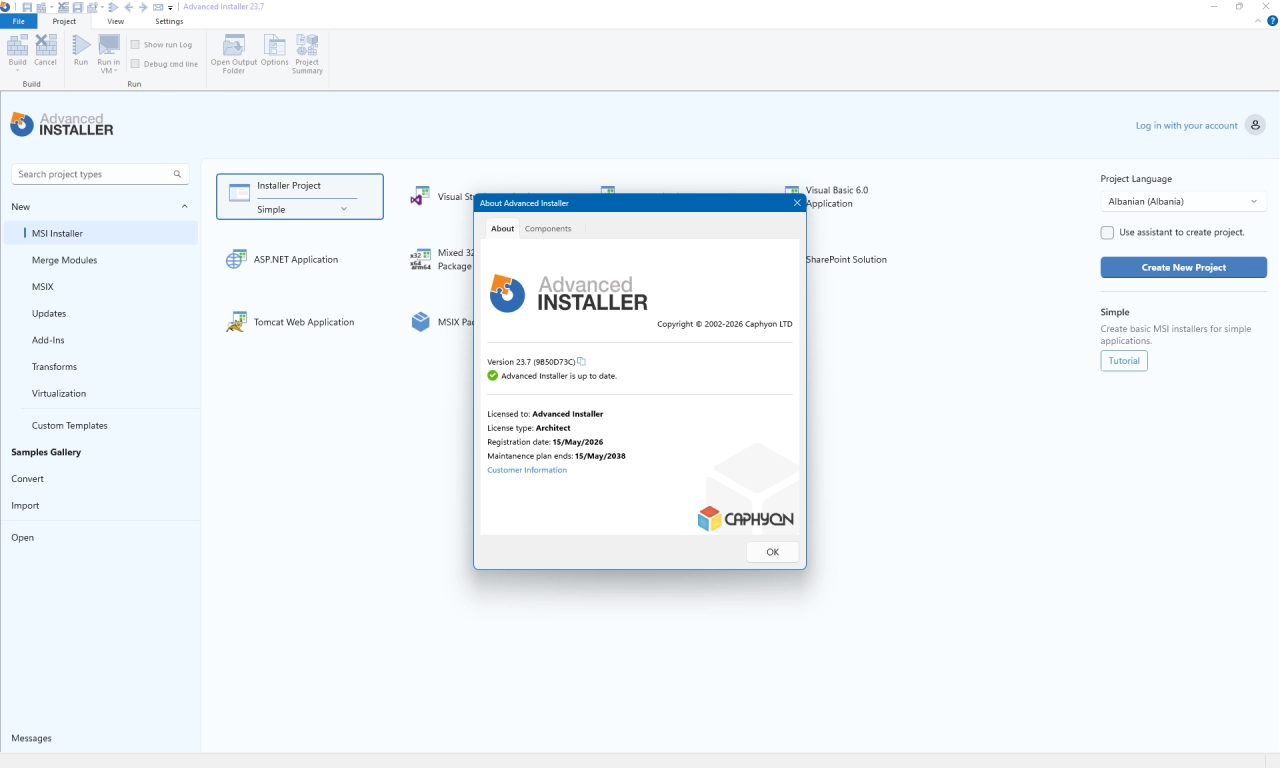Open the Project Language dropdown
The width and height of the screenshot is (1280, 768).
pos(1184,201)
